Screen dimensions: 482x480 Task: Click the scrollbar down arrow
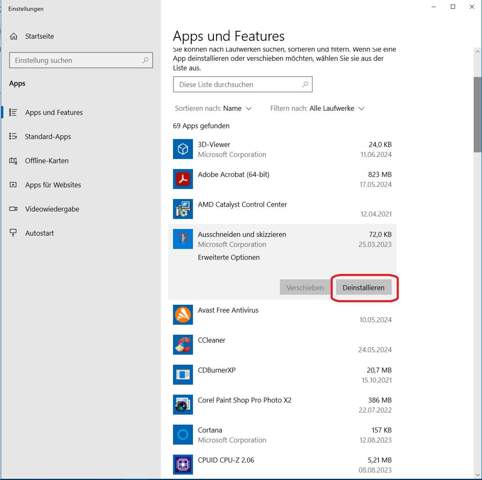click(477, 474)
